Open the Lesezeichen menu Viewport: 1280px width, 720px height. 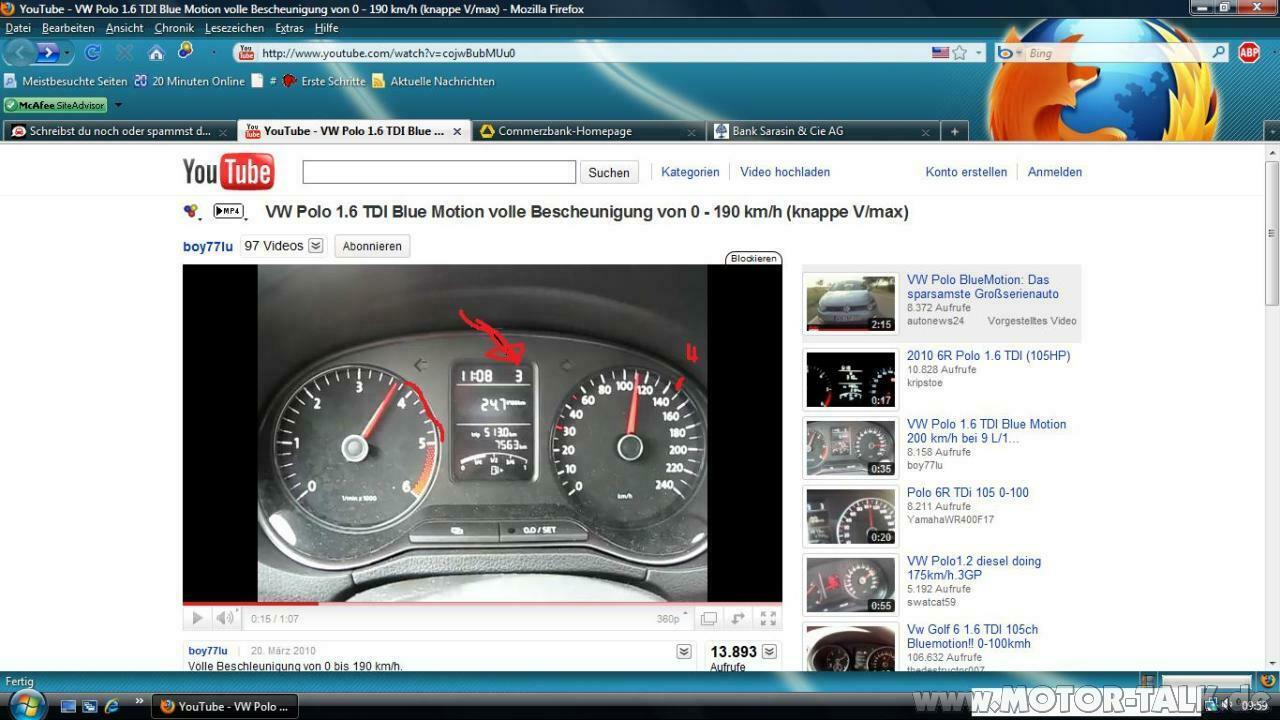234,28
